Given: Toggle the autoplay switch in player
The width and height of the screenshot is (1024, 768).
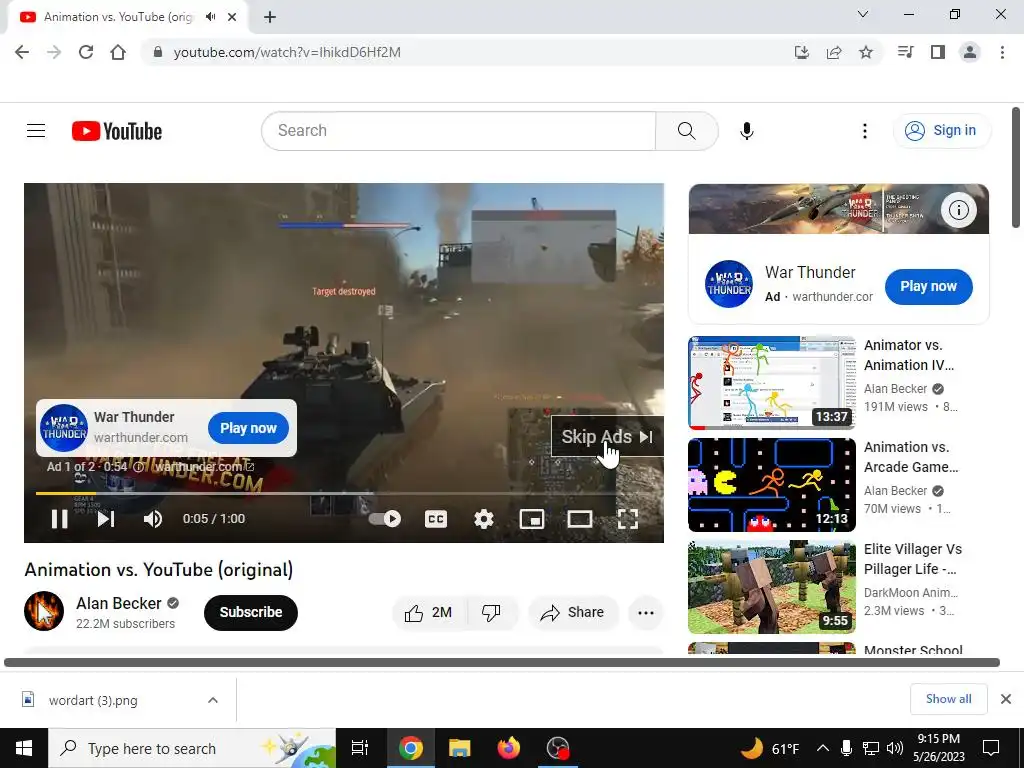Looking at the screenshot, I should point(385,519).
